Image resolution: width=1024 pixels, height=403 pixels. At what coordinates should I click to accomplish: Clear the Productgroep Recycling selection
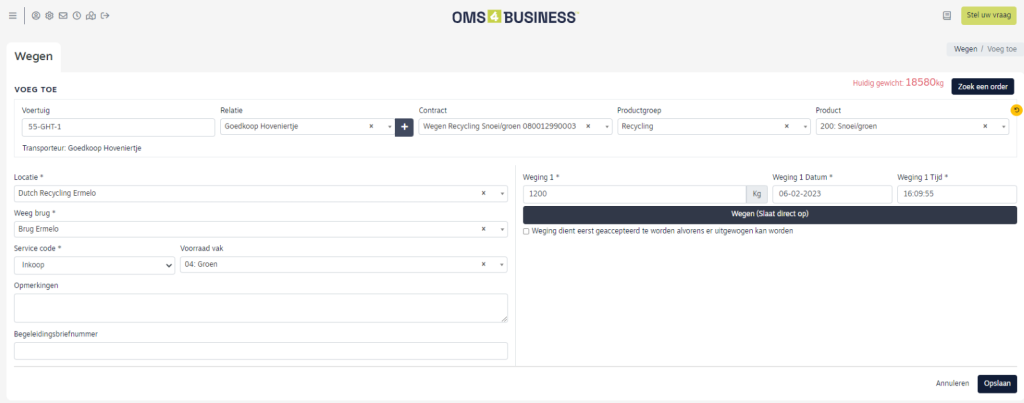[787, 127]
